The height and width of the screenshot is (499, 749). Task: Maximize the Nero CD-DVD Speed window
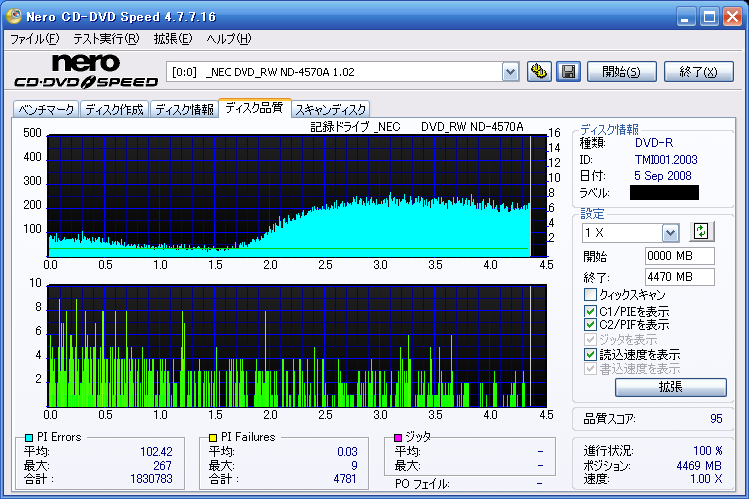pos(709,17)
